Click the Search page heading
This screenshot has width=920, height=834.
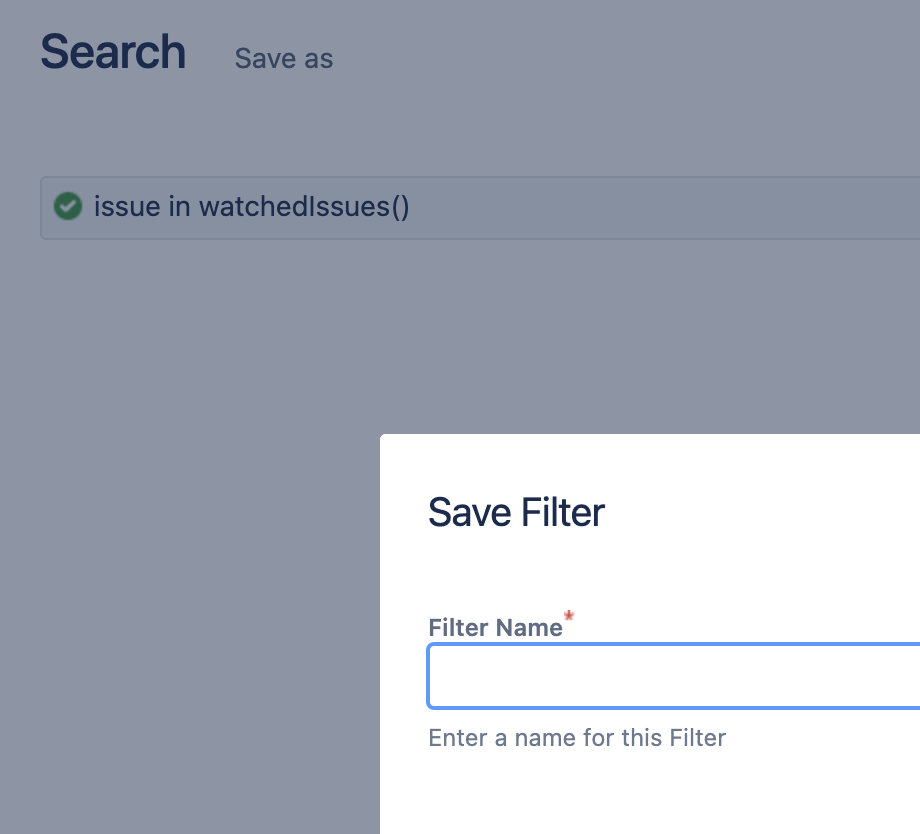113,52
